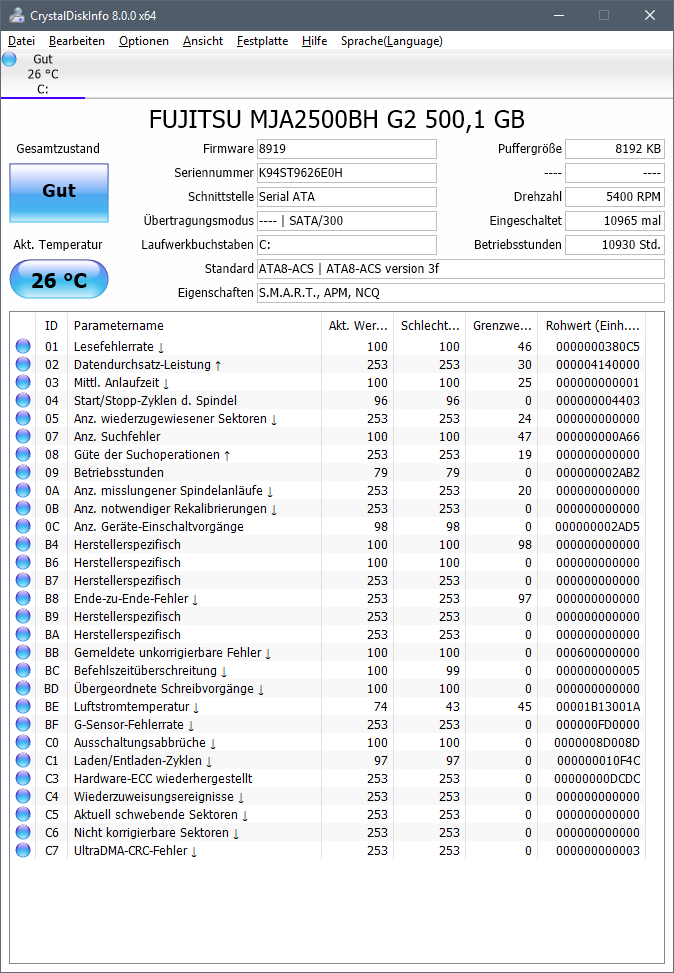Viewport: 674px width, 973px height.
Task: Click status orb of Luftstromtemperatur row
Action: point(23,706)
